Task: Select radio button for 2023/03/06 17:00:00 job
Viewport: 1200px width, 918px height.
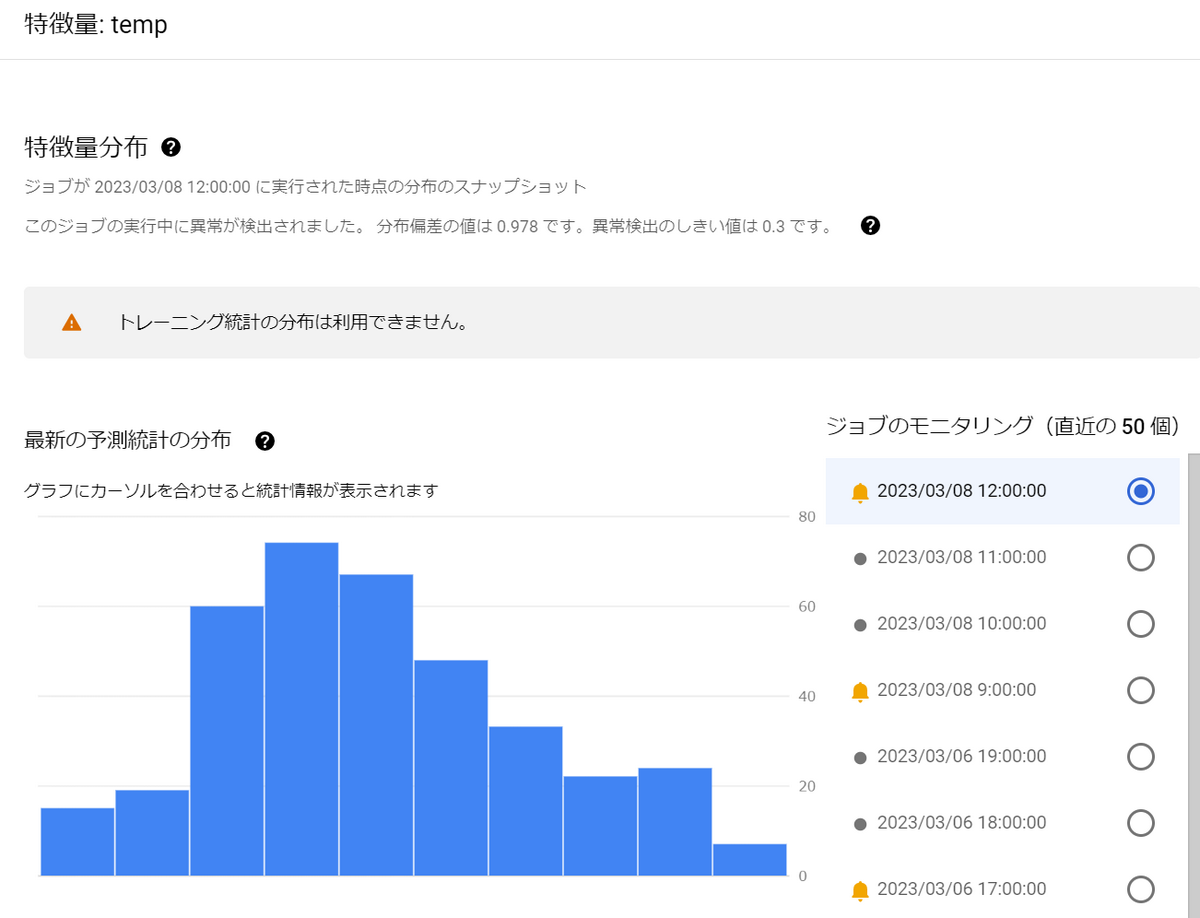Action: [x=1141, y=889]
